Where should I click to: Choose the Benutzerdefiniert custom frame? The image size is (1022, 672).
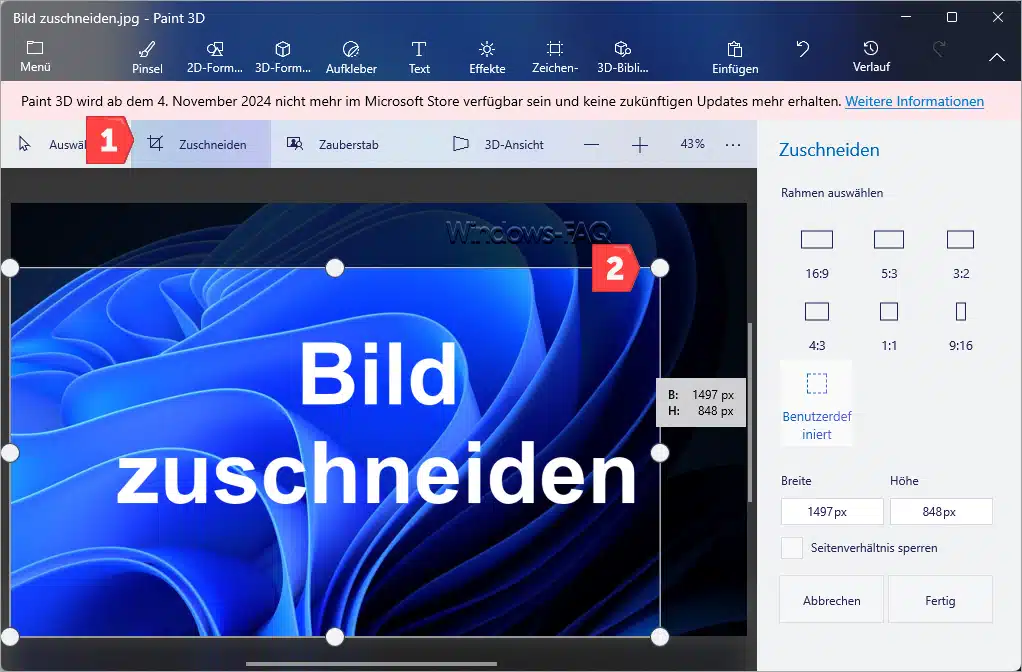tap(817, 403)
